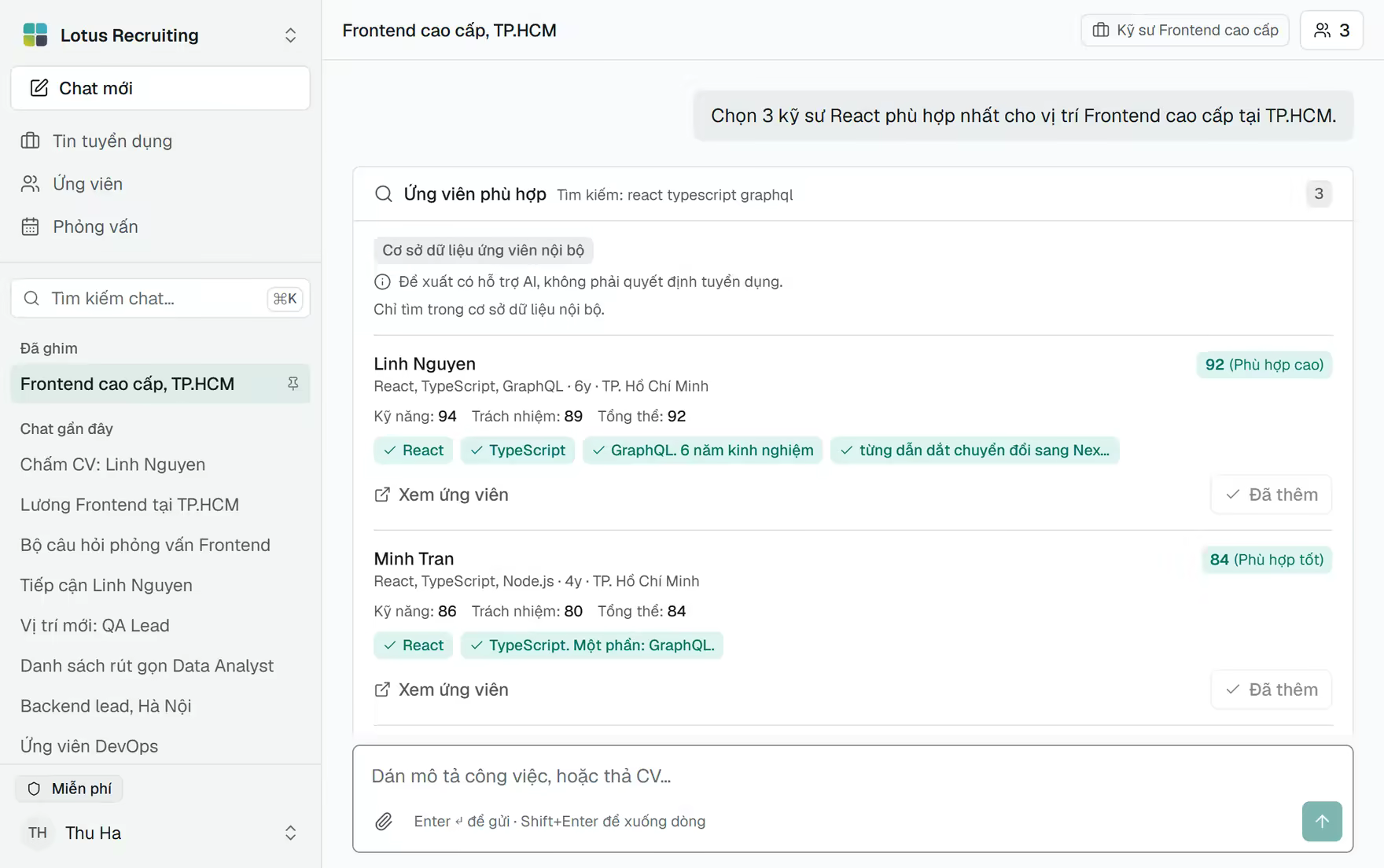The image size is (1384, 868).
Task: Open pinned chat Frontend cao cấp, TP.HCM
Action: [160, 384]
